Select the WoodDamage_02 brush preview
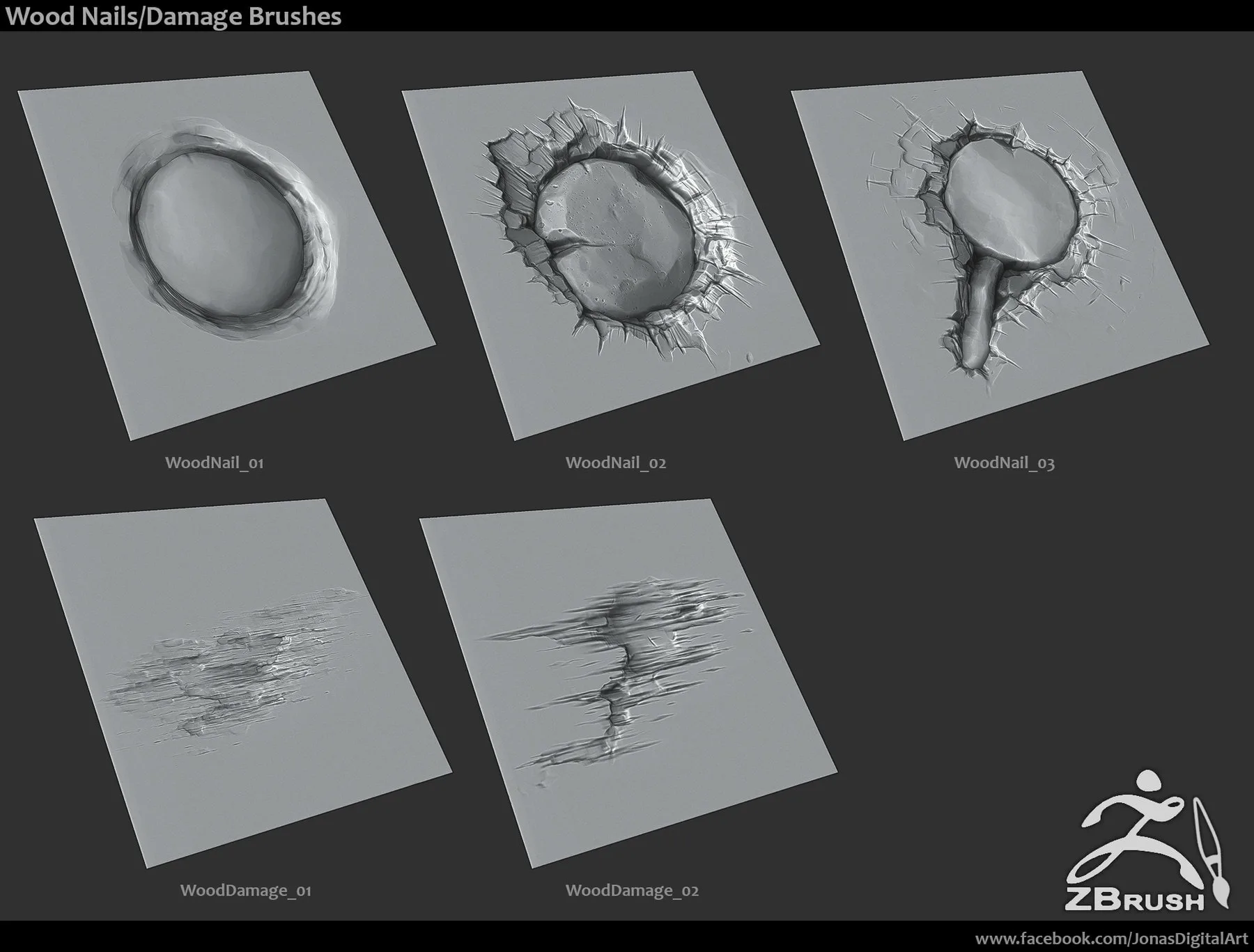The image size is (1254, 952). 628,683
